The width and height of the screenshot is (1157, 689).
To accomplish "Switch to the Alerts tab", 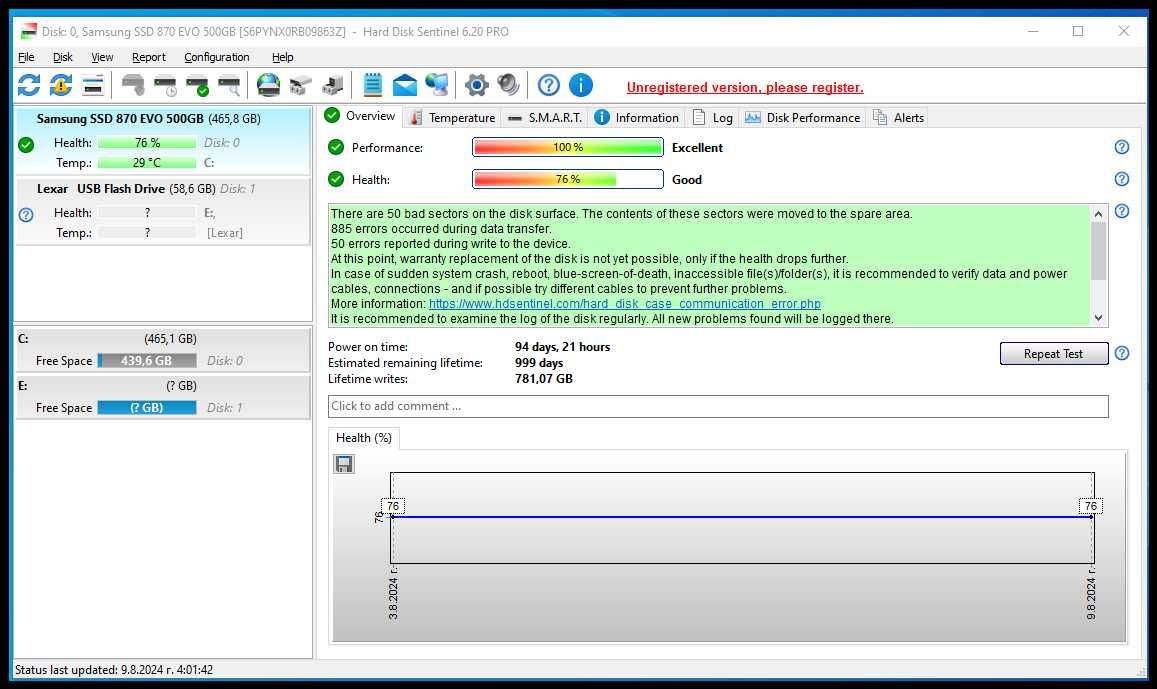I will click(x=898, y=118).
